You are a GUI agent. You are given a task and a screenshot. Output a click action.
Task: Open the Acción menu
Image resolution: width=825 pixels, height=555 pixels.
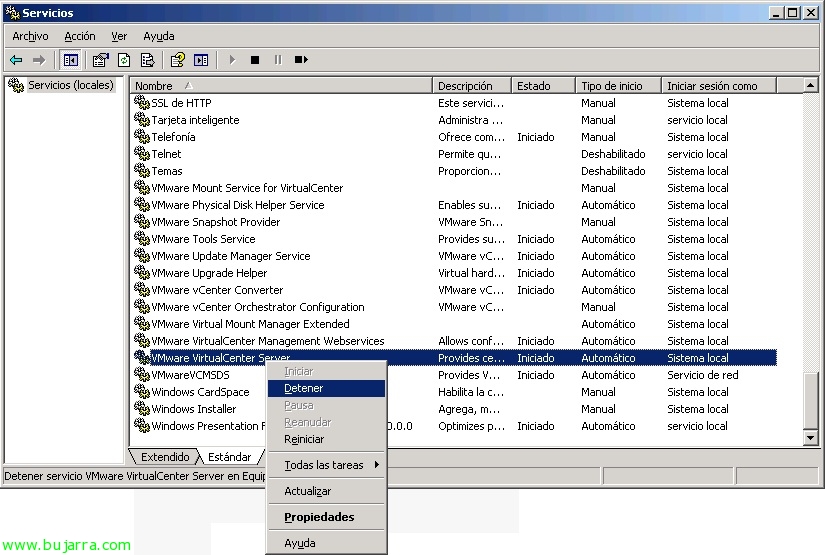pyautogui.click(x=80, y=36)
